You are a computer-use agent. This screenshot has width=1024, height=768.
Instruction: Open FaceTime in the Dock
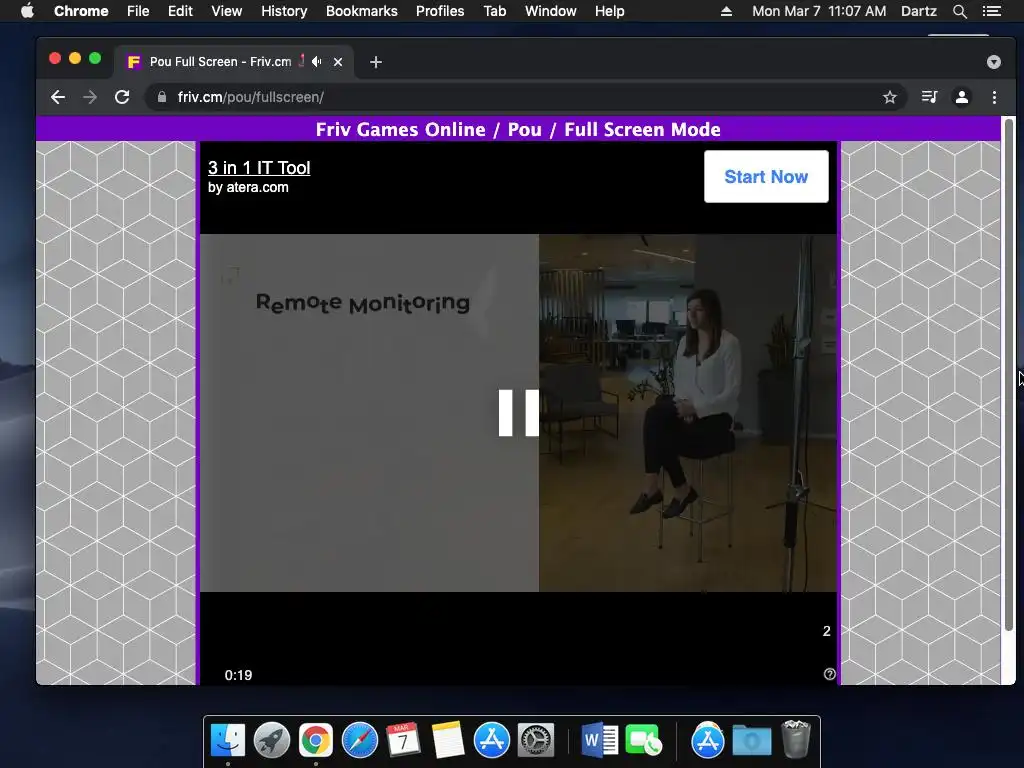643,741
